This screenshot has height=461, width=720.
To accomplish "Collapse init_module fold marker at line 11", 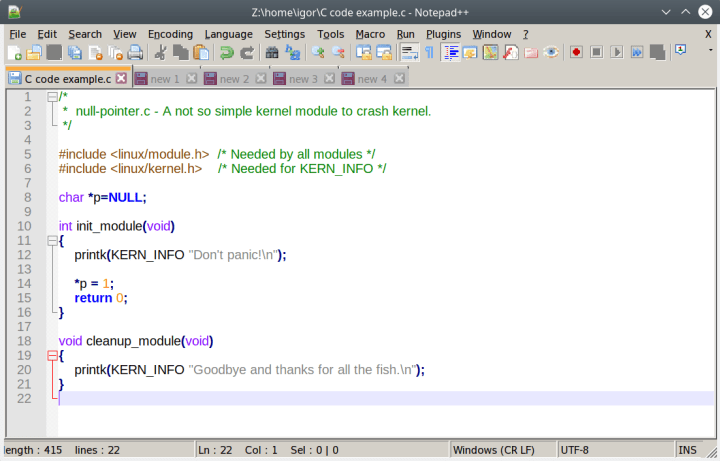I will pyautogui.click(x=52, y=241).
